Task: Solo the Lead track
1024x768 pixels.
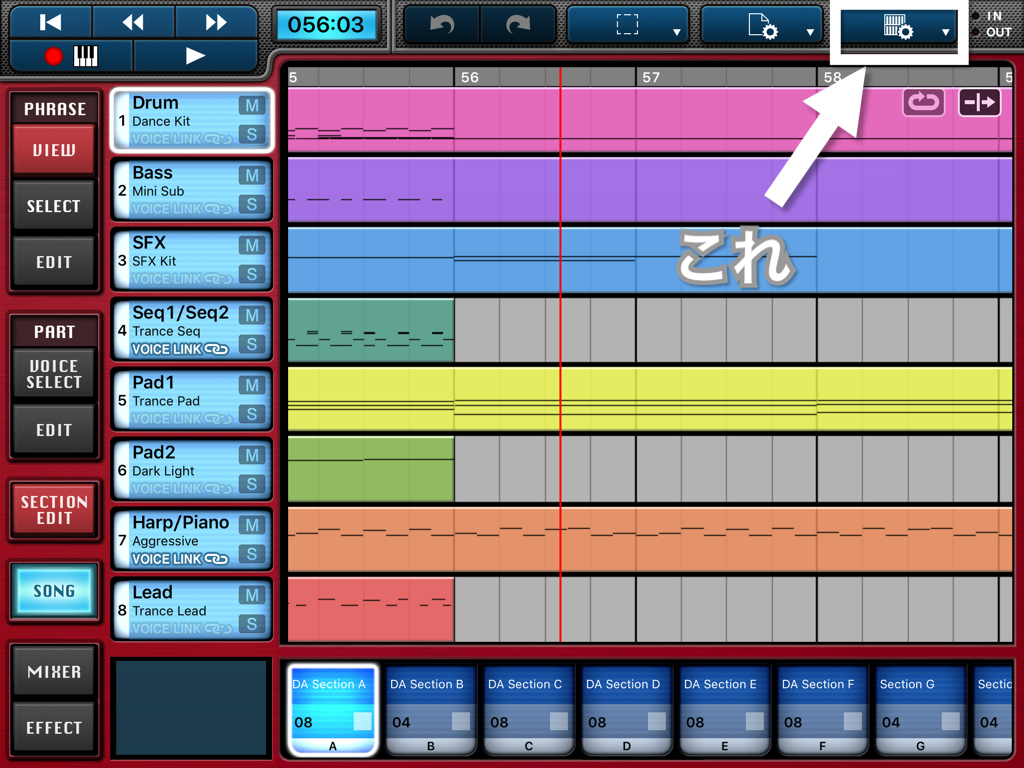Action: pyautogui.click(x=252, y=624)
